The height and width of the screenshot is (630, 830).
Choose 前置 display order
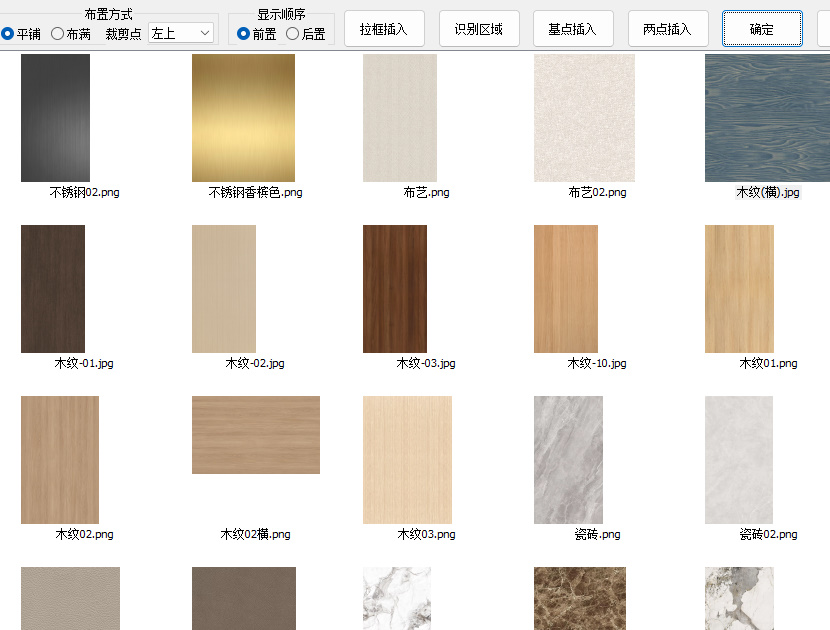coord(244,34)
